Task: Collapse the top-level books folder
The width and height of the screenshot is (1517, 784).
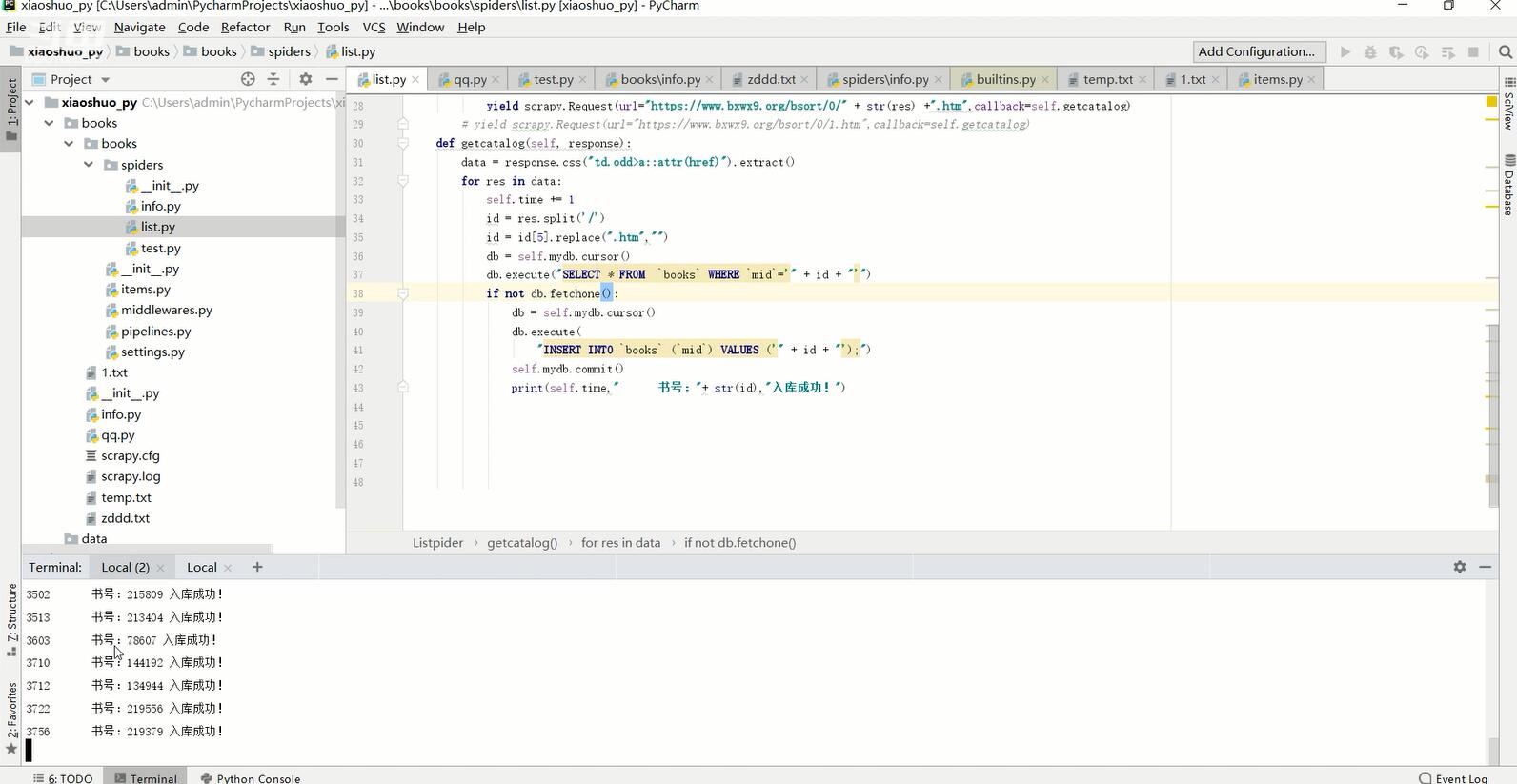Action: (x=50, y=123)
